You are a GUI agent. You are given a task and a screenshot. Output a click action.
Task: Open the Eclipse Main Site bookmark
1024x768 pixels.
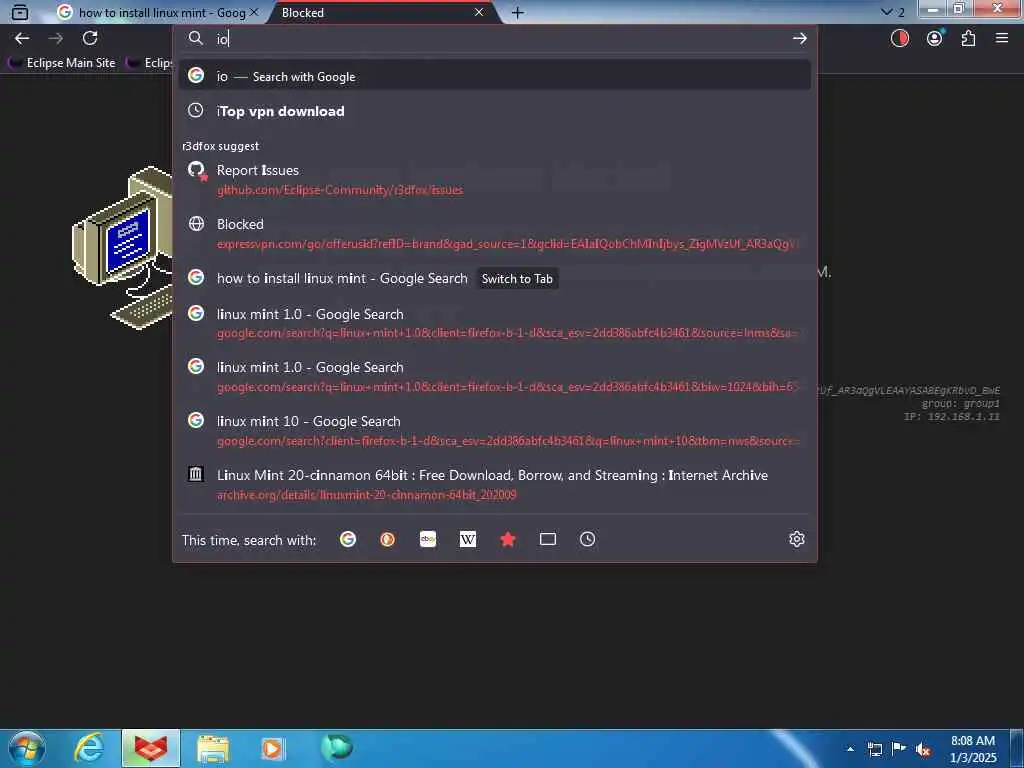[62, 63]
